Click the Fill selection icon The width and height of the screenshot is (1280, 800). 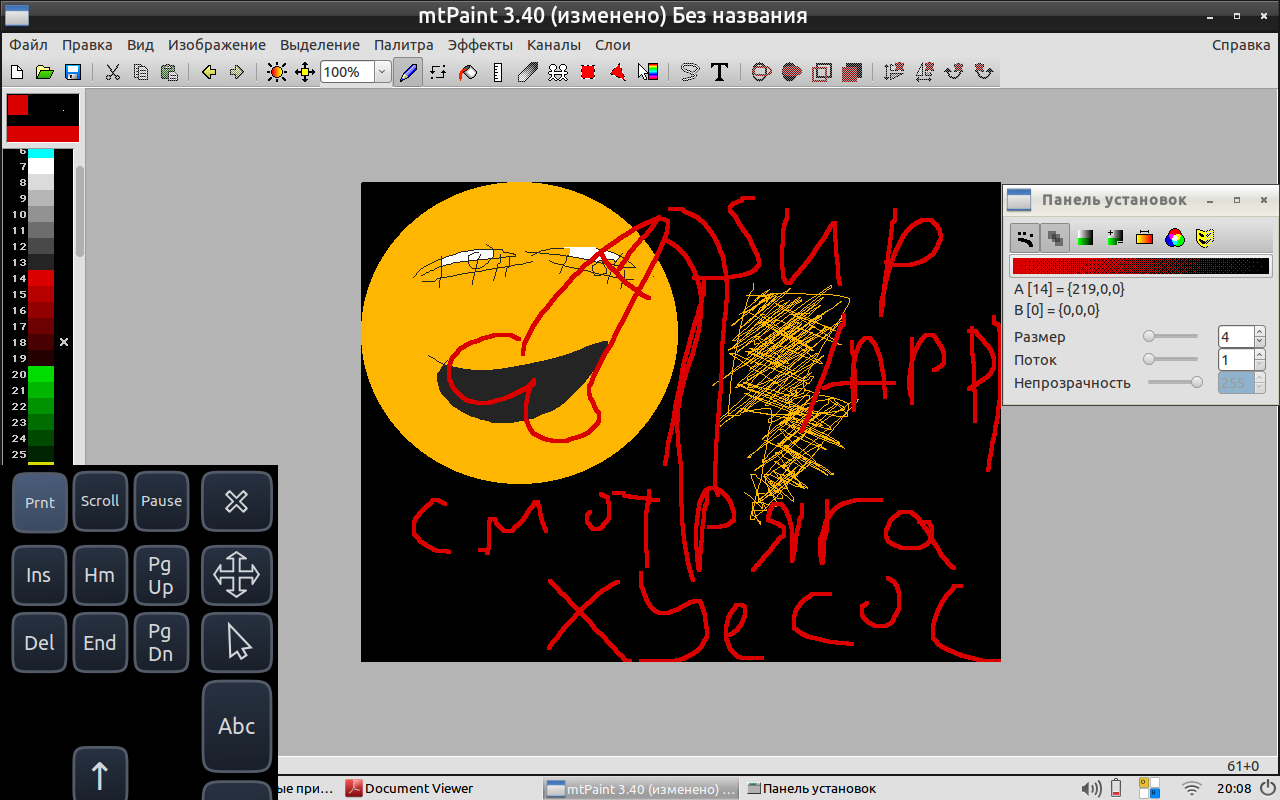pyautogui.click(x=852, y=72)
